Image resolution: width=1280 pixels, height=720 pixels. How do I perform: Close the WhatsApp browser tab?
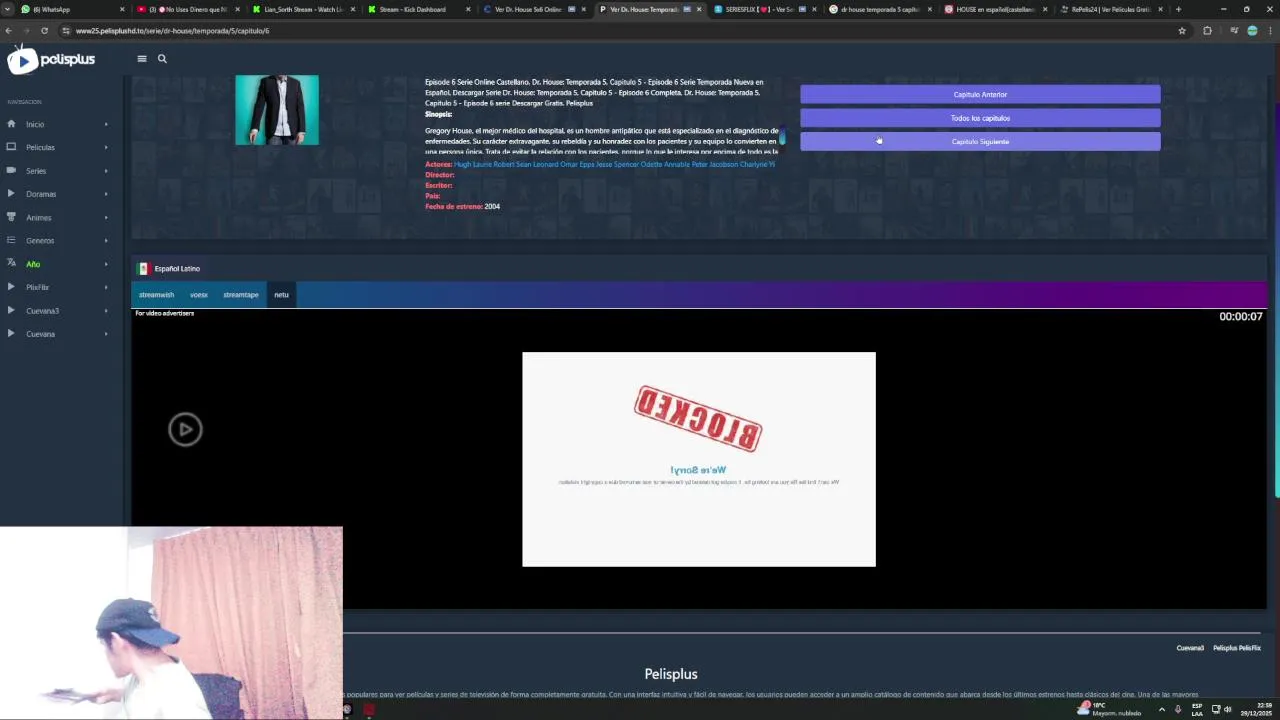[x=123, y=9]
